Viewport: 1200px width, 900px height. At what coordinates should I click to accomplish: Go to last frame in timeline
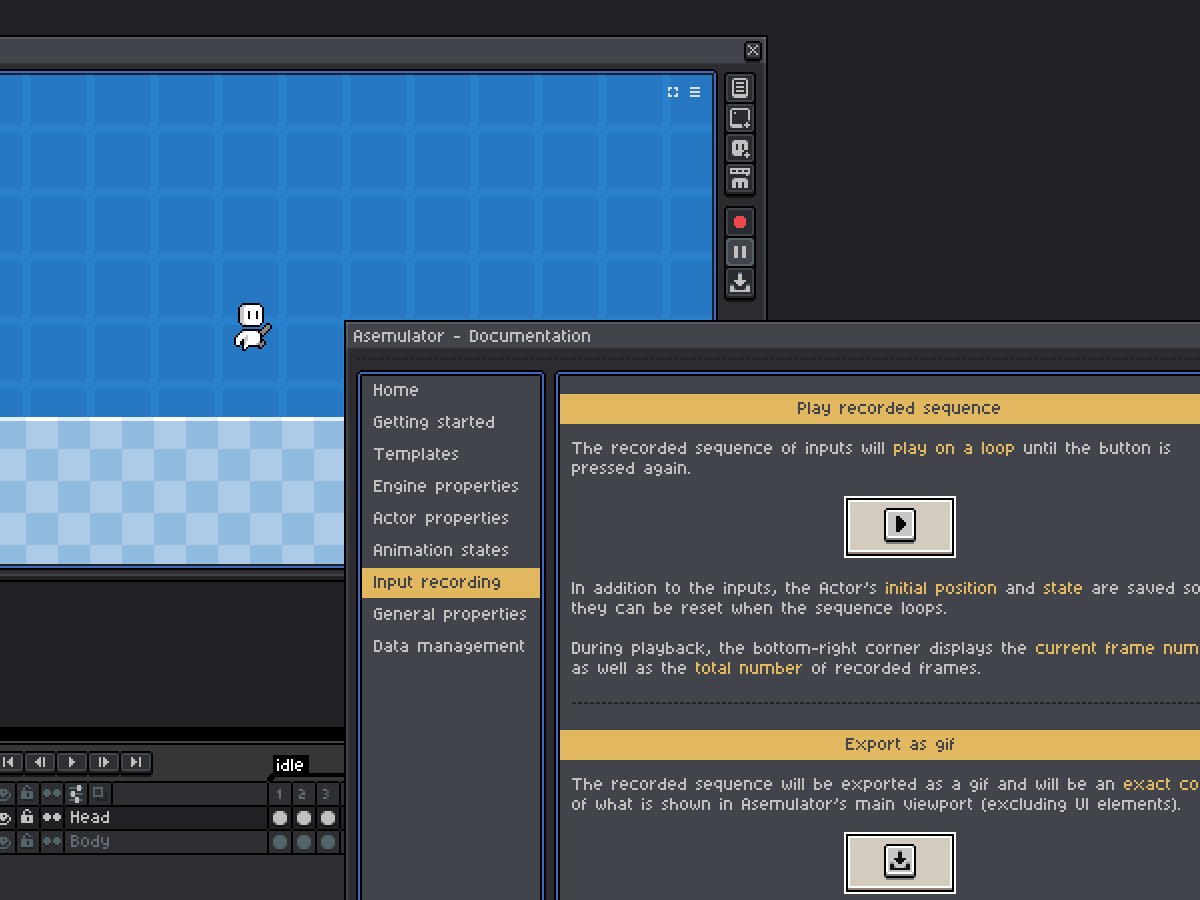coord(136,762)
